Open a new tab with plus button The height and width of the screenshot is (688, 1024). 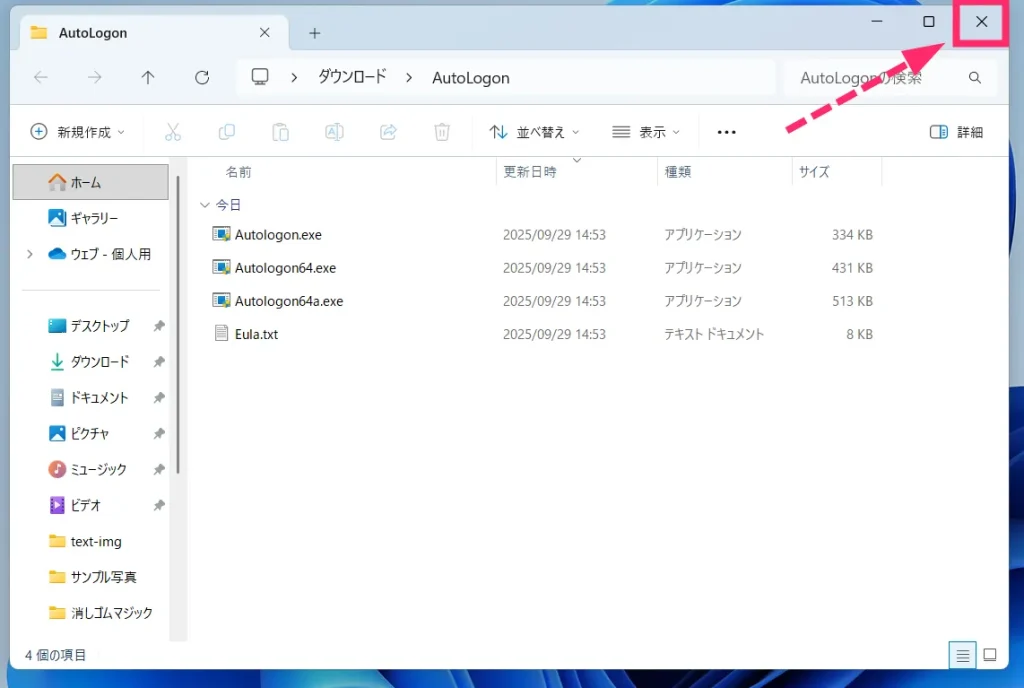[x=315, y=33]
